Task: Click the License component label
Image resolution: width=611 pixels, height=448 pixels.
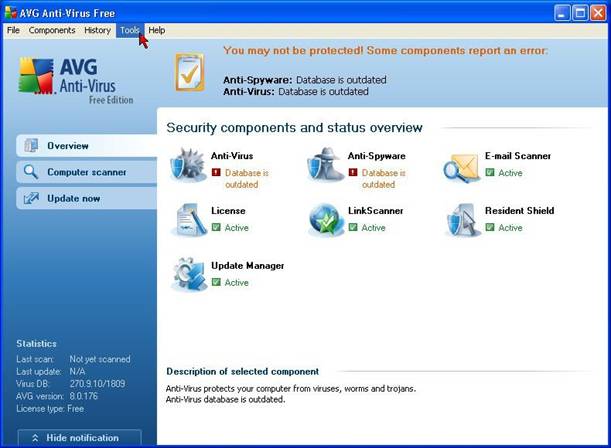Action: click(228, 211)
